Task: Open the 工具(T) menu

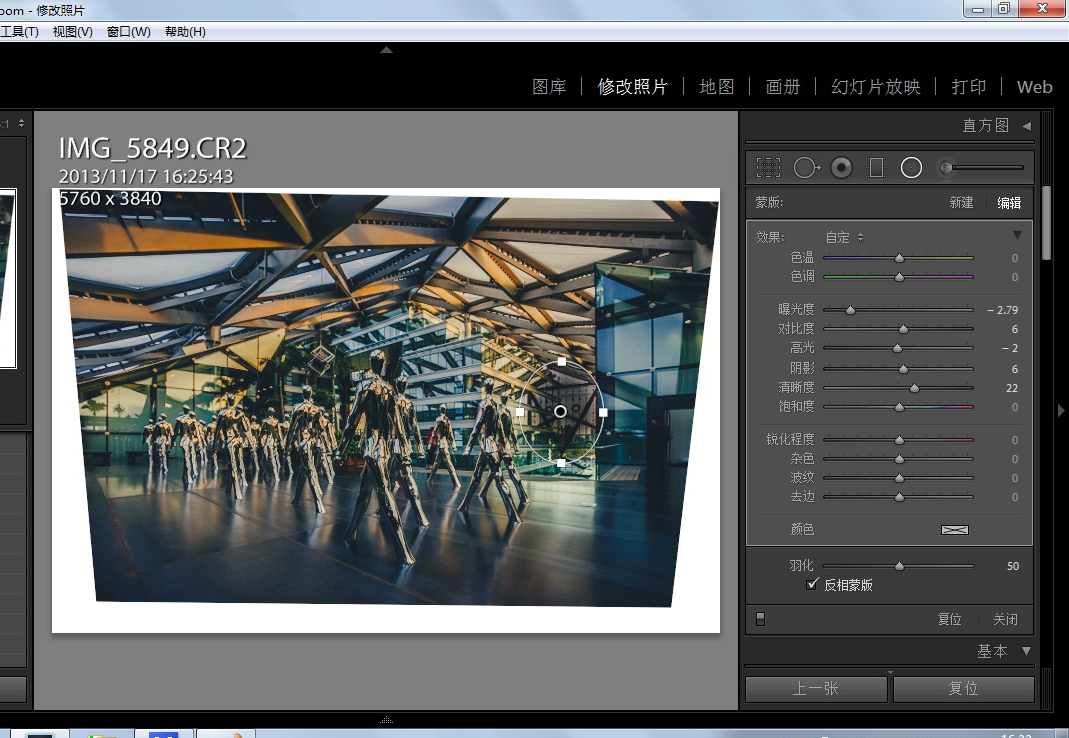Action: pyautogui.click(x=19, y=31)
